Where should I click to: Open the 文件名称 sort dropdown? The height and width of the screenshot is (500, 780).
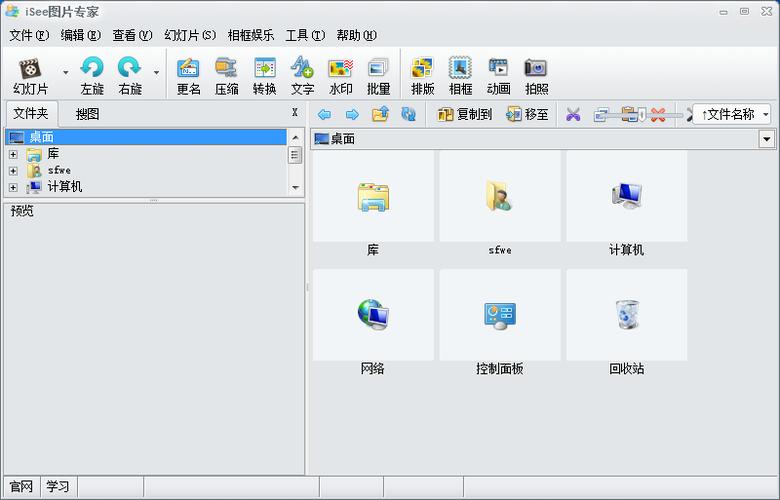734,115
